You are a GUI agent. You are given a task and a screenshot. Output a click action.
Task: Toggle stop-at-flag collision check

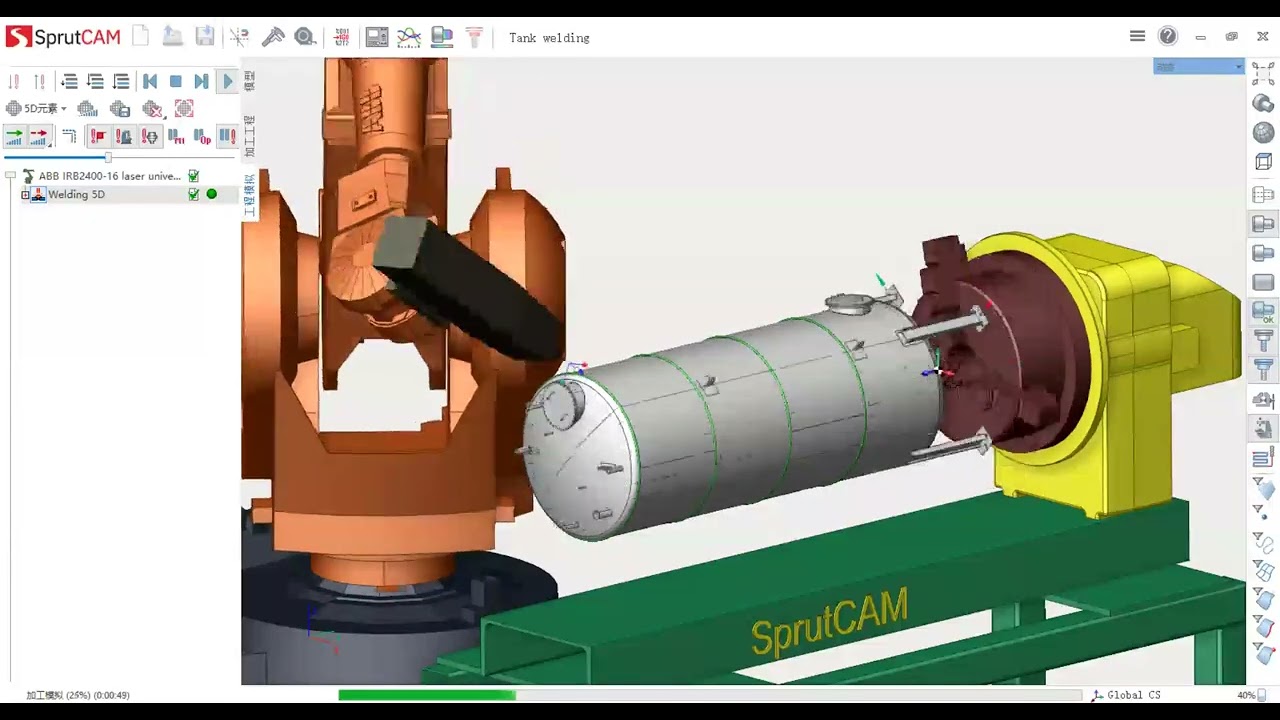click(98, 136)
